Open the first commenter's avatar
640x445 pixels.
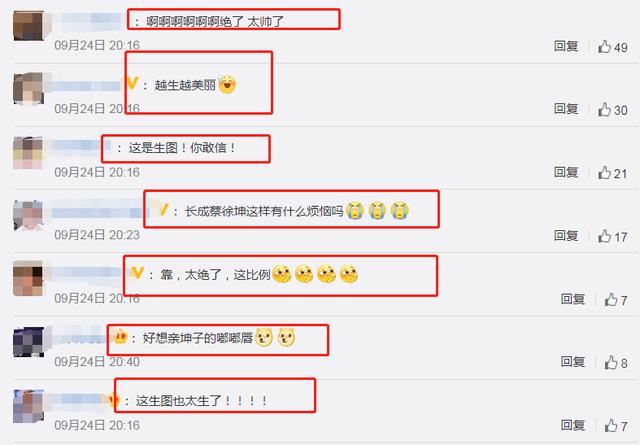(28, 26)
